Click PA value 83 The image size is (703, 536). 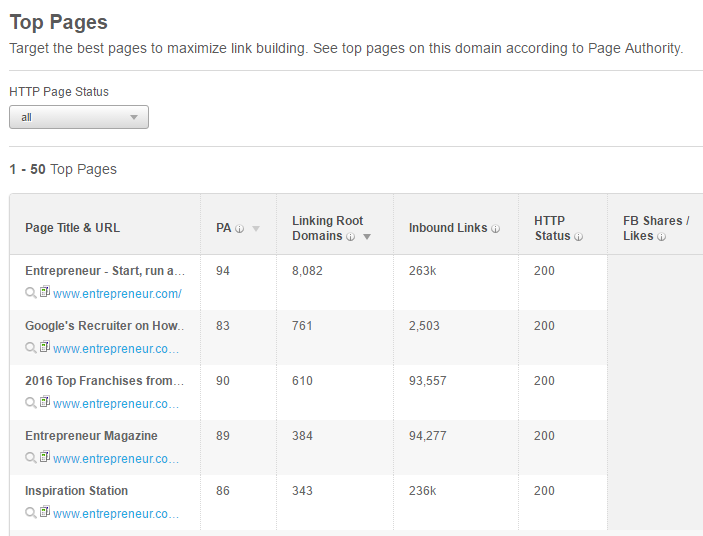pyautogui.click(x=223, y=326)
